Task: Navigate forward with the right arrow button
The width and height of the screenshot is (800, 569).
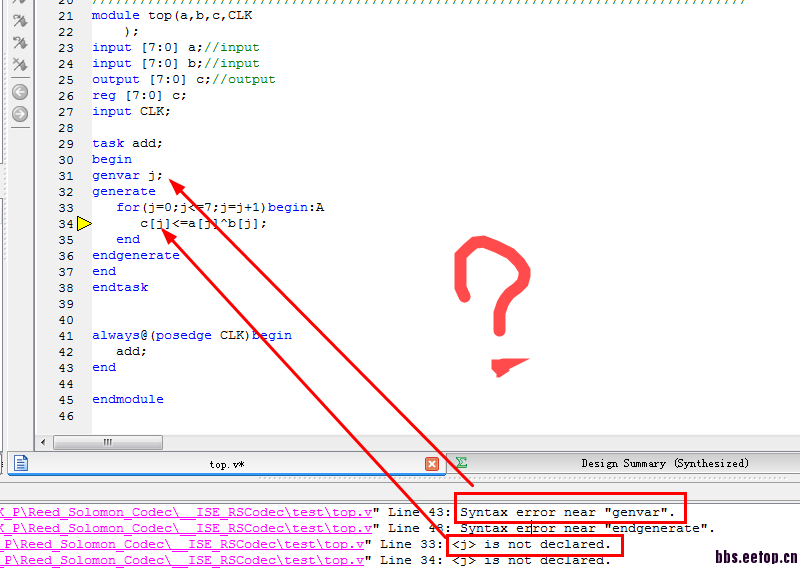Action: click(20, 114)
